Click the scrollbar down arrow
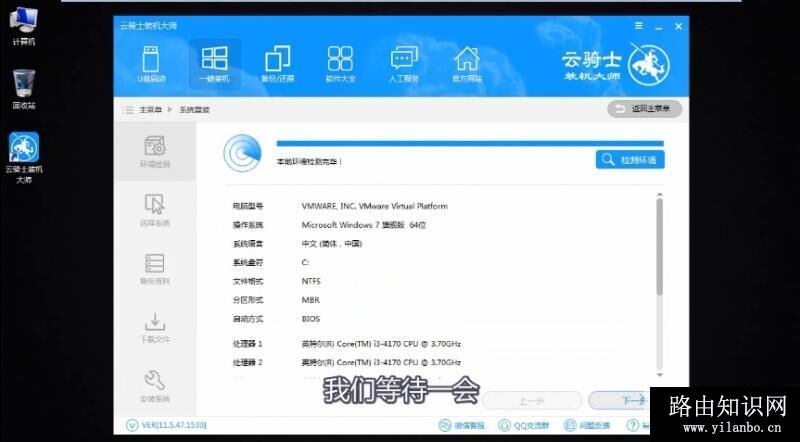This screenshot has height=442, width=800. point(660,375)
